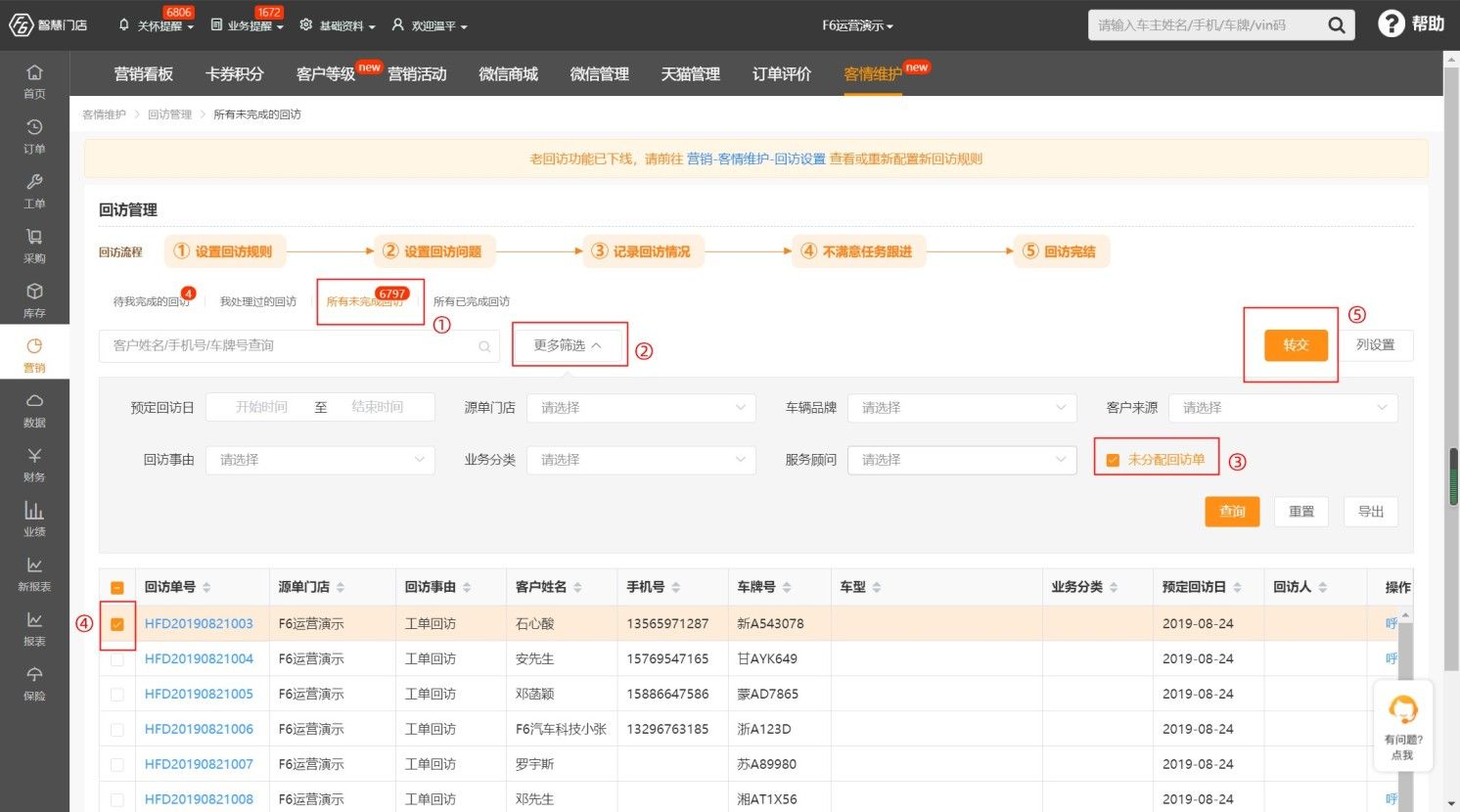This screenshot has height=812, width=1460.
Task: Open the 业务分类 dropdown
Action: coord(641,460)
